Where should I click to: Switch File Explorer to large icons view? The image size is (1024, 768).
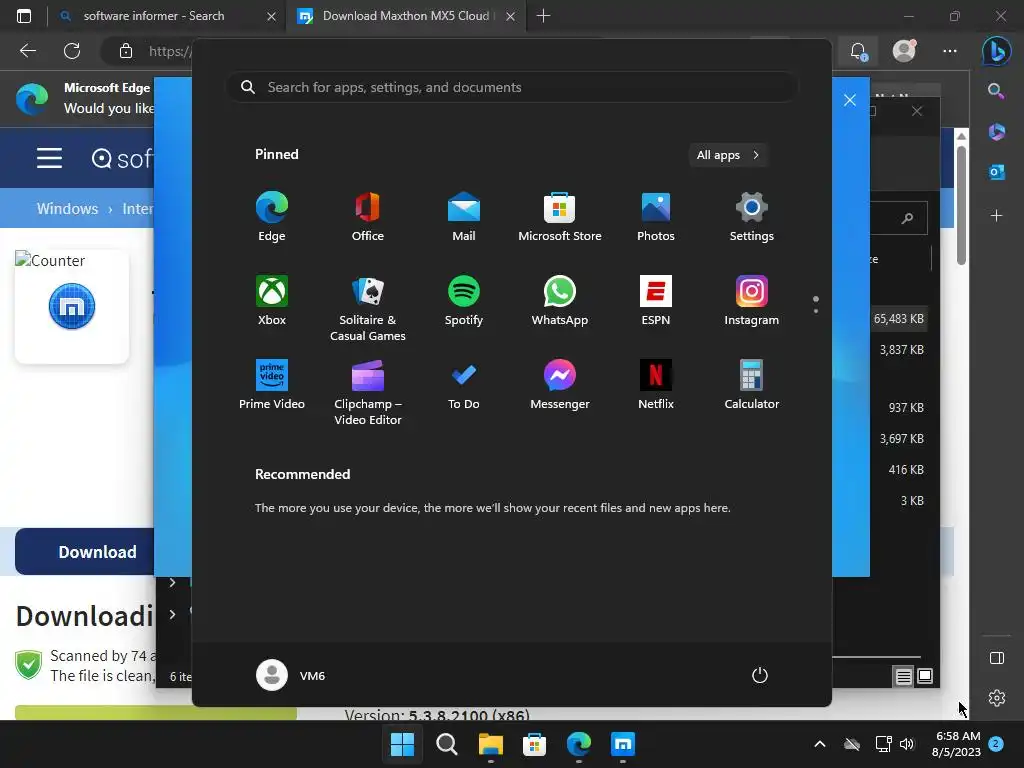[925, 676]
